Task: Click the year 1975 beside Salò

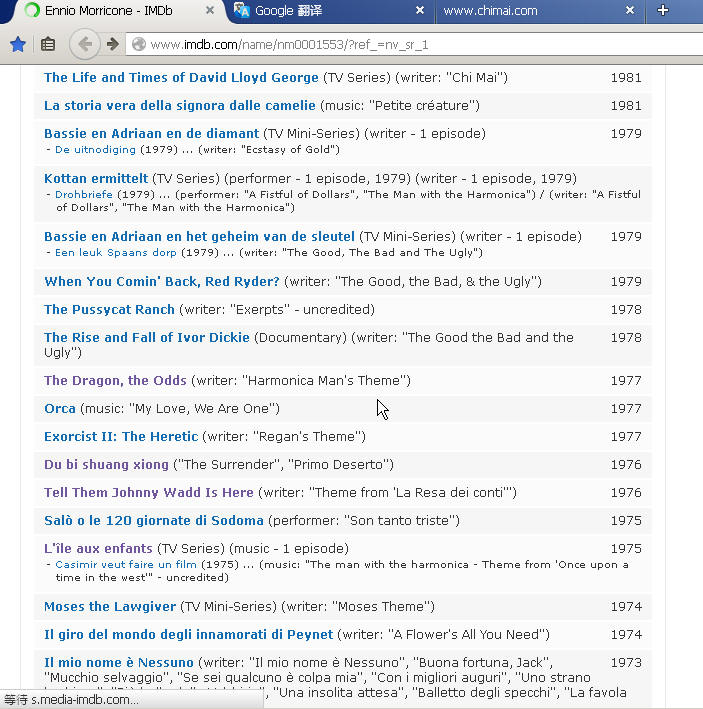Action: pos(626,520)
